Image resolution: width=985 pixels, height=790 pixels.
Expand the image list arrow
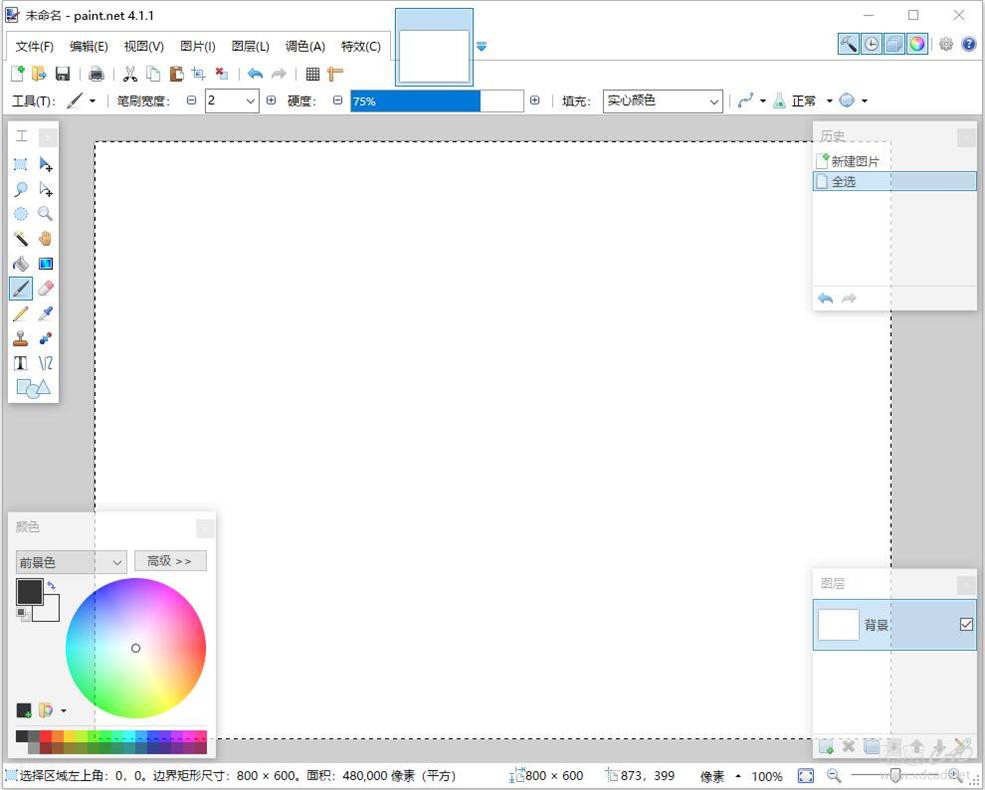pos(481,46)
